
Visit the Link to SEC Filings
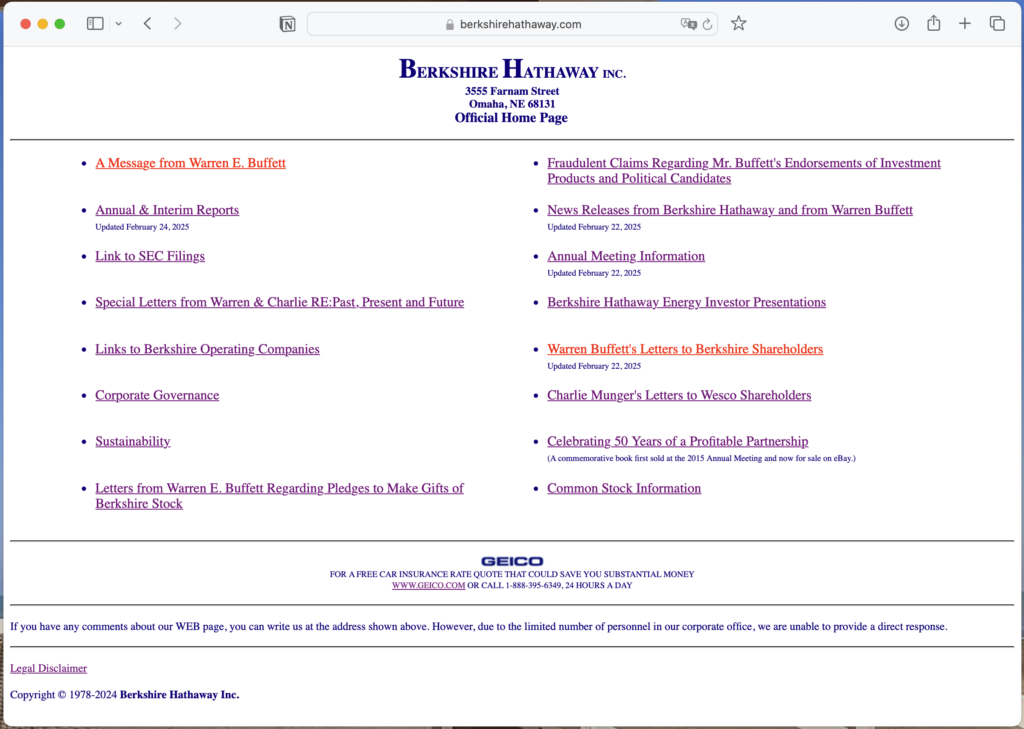tap(150, 256)
